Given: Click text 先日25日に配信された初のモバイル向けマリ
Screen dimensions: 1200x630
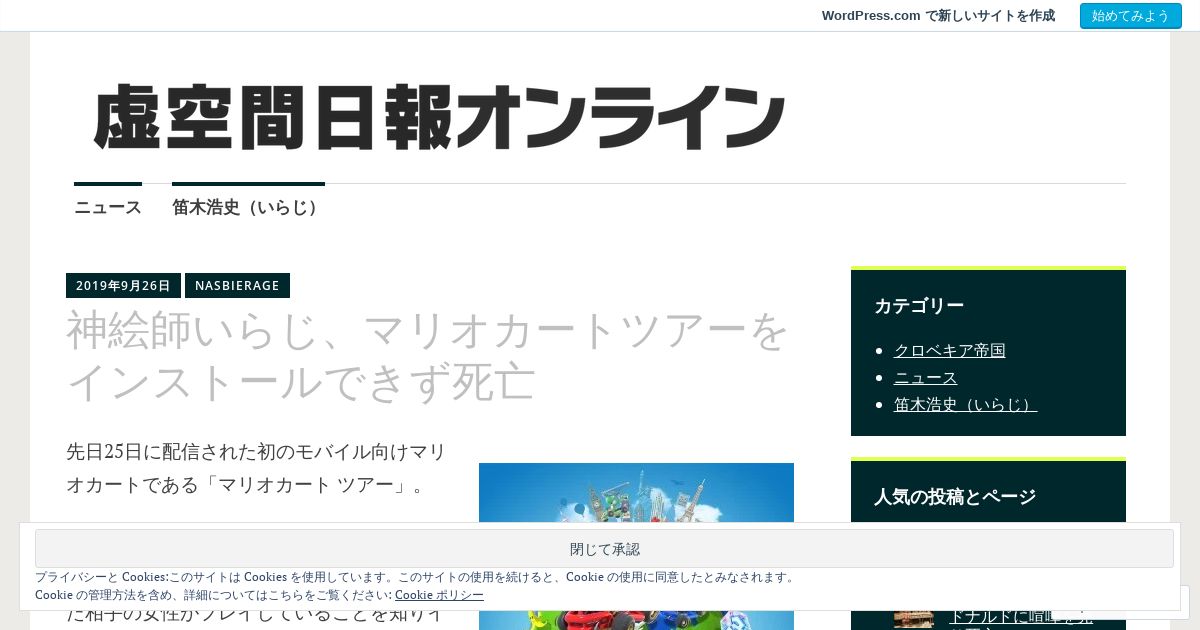Looking at the screenshot, I should pos(256,452).
